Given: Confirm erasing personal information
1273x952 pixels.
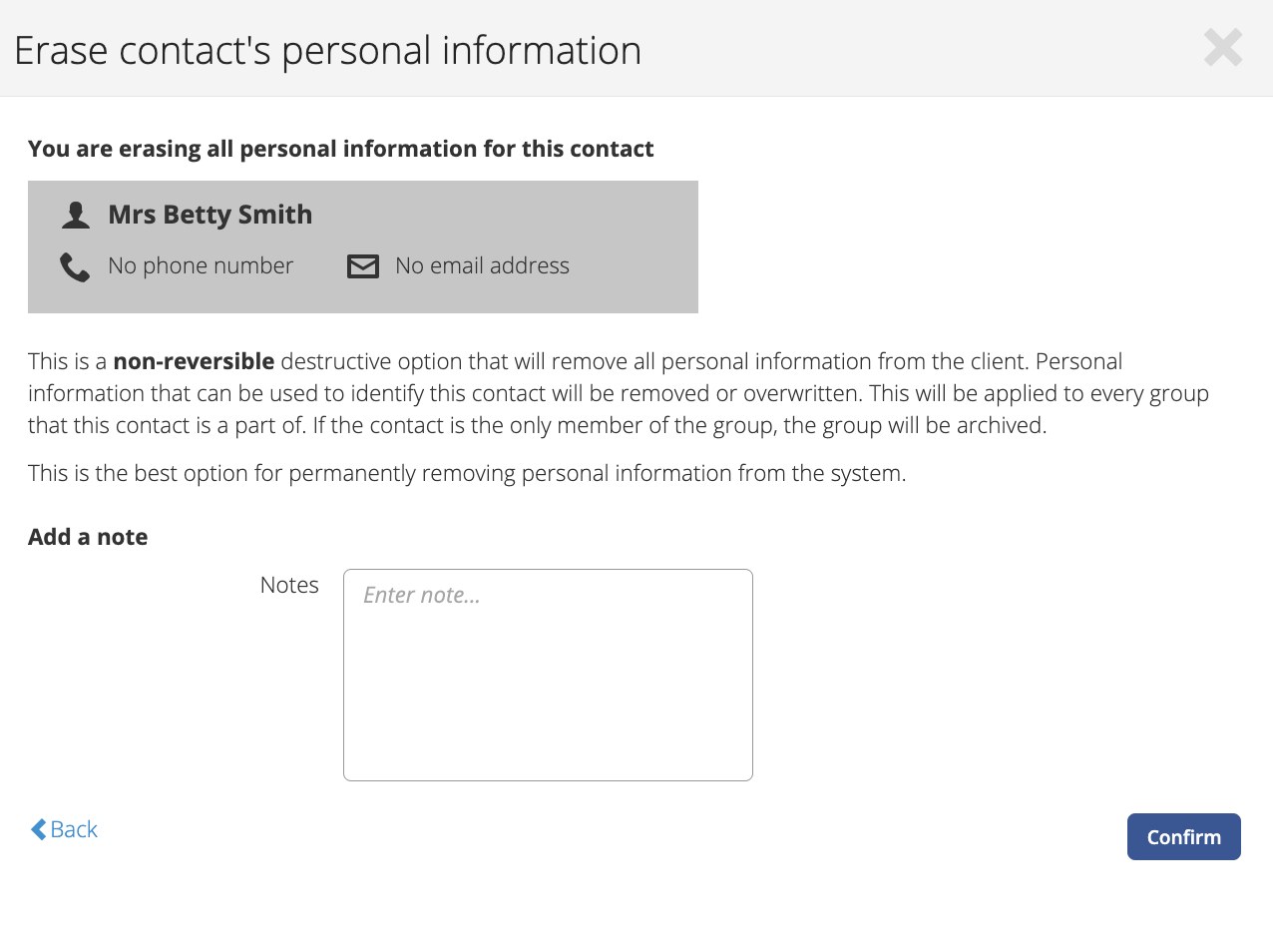Looking at the screenshot, I should (x=1183, y=836).
